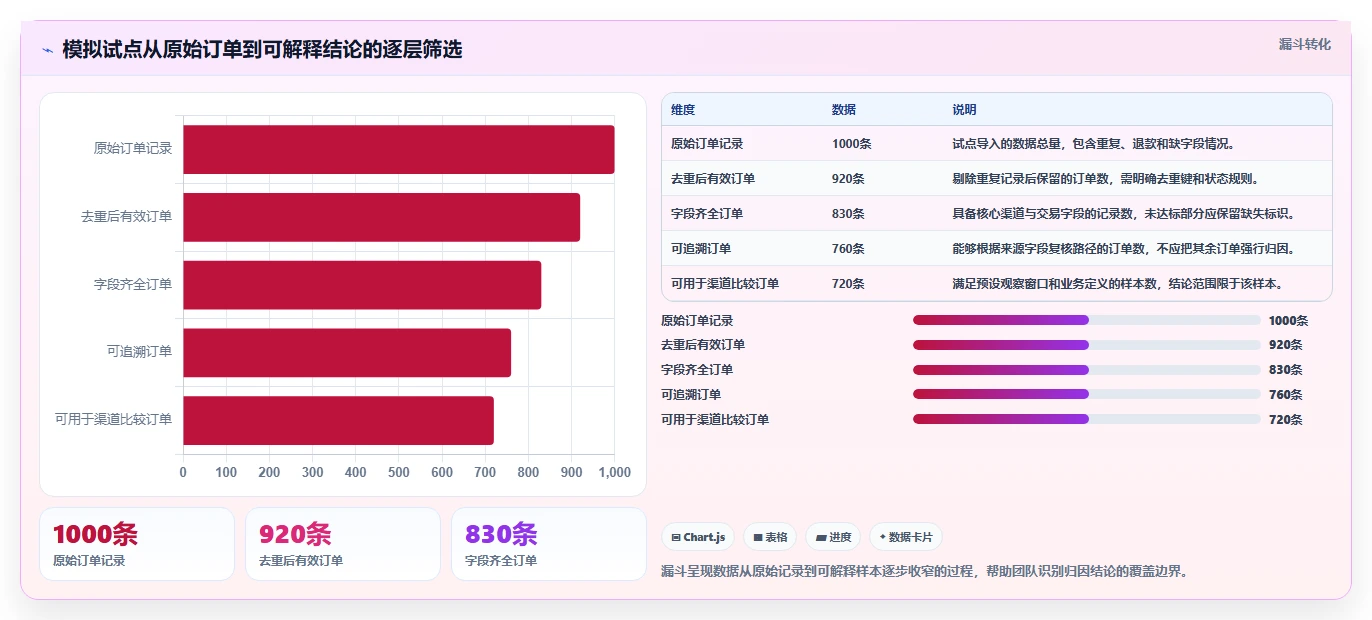Viewport: 1372px width, 620px height.
Task: Open the 830条 字段齐全订单 data card
Action: click(x=549, y=544)
